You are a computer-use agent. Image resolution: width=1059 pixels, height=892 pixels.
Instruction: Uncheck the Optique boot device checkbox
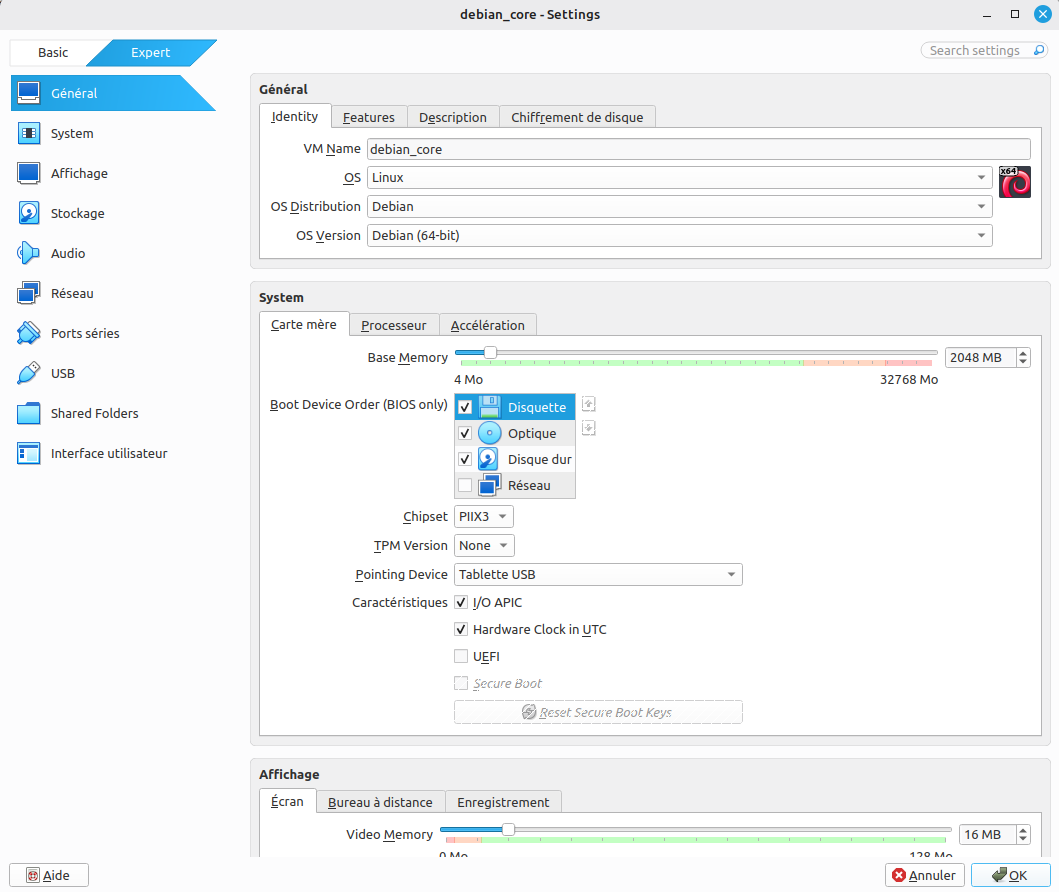(464, 434)
